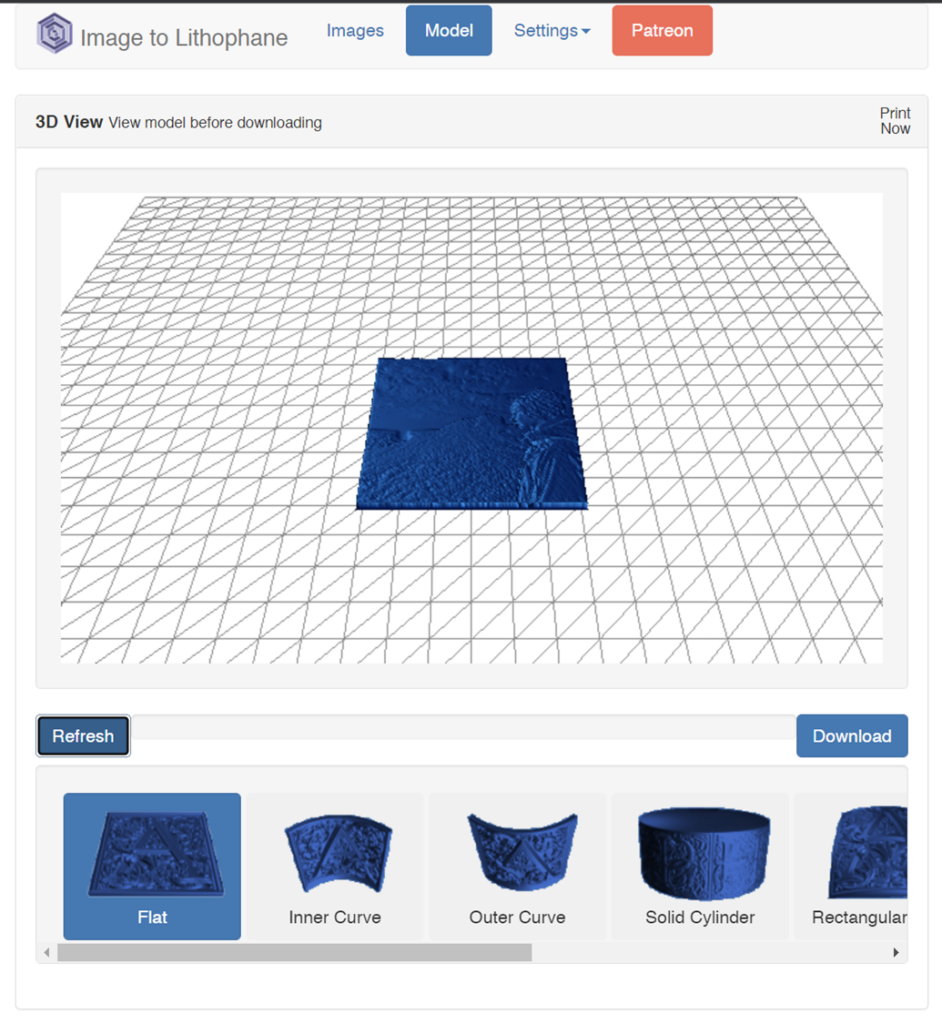Click the Image to Lithophane title
The width and height of the screenshot is (942, 1024).
coord(184,37)
